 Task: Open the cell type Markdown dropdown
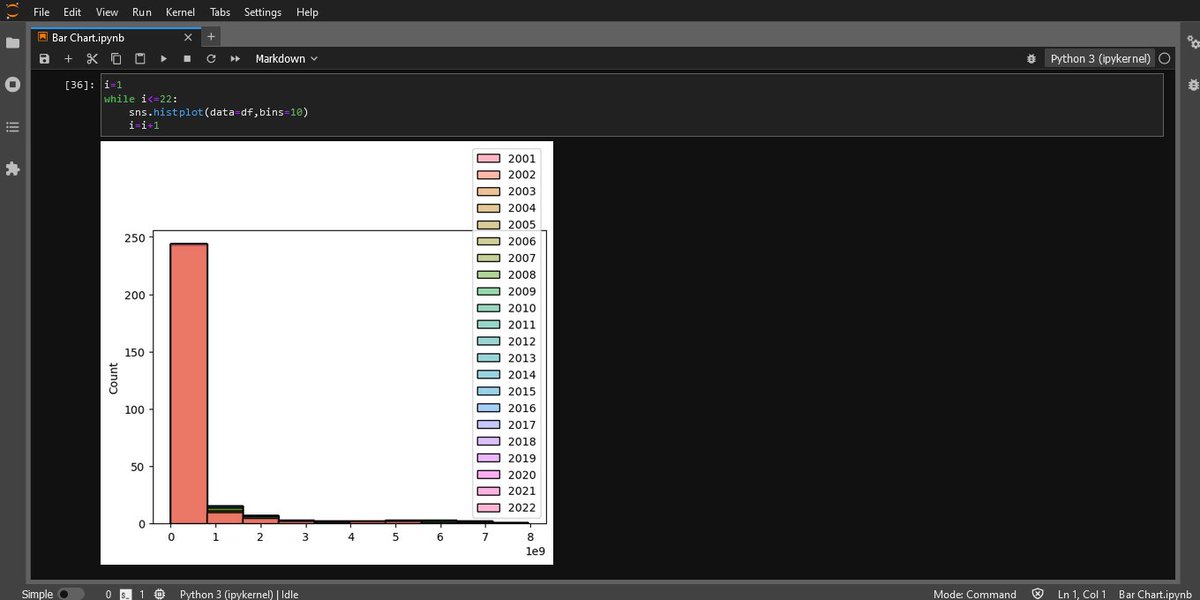tap(286, 59)
